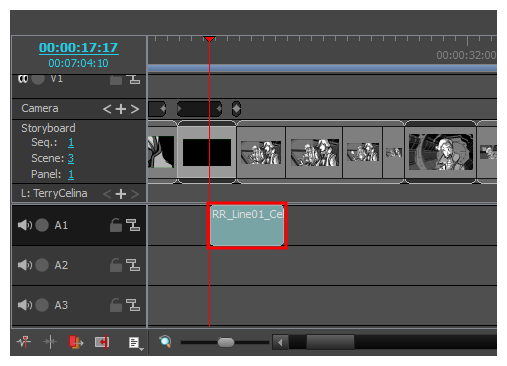The height and width of the screenshot is (366, 507).
Task: Adjust the timeline zoom slider handle
Action: (226, 342)
